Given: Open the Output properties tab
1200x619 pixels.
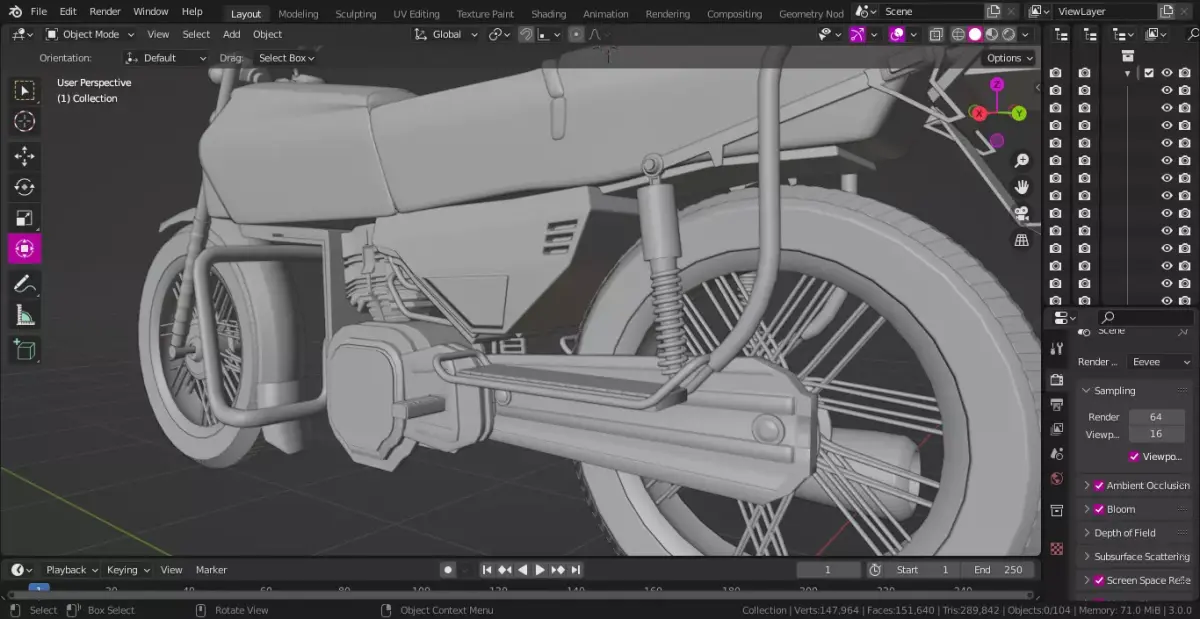Looking at the screenshot, I should click(x=1057, y=404).
